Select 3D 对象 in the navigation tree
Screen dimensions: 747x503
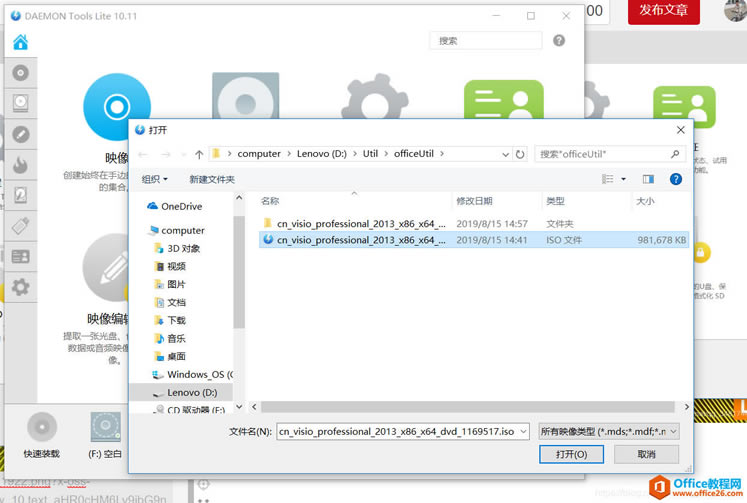pos(178,249)
